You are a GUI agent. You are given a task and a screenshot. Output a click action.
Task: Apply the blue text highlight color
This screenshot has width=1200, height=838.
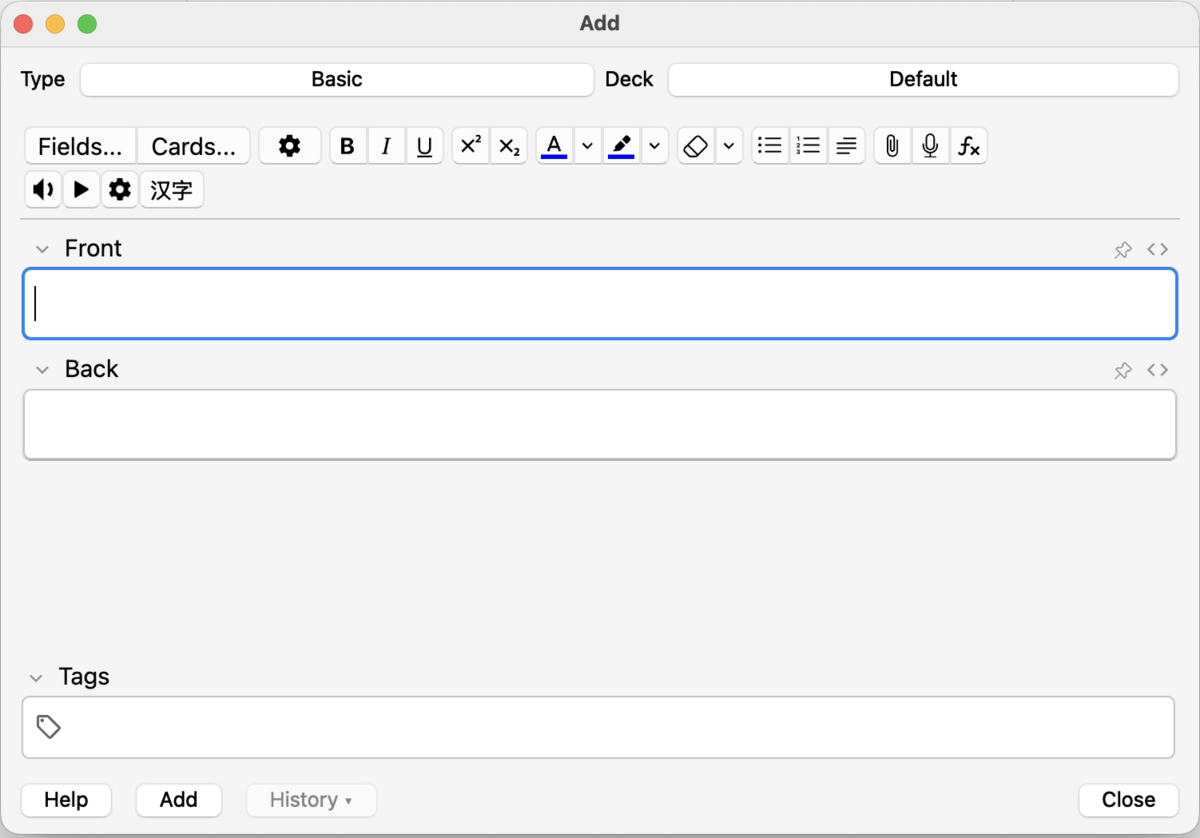[x=621, y=146]
